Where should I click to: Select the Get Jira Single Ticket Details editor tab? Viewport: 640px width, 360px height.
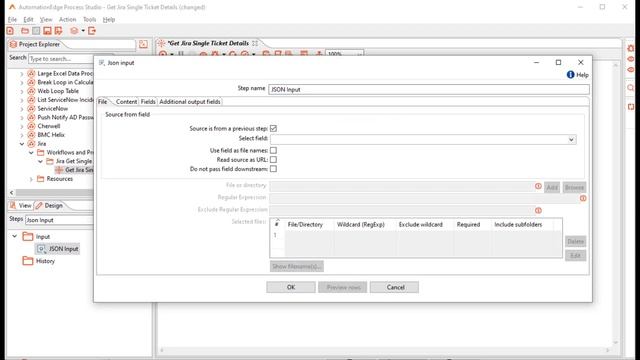click(x=209, y=43)
